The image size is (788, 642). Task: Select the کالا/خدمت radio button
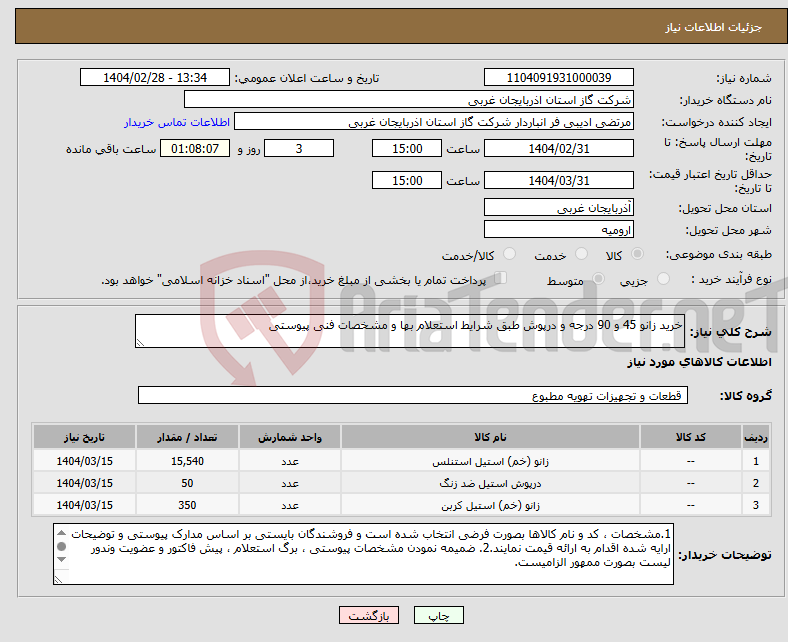(x=509, y=254)
